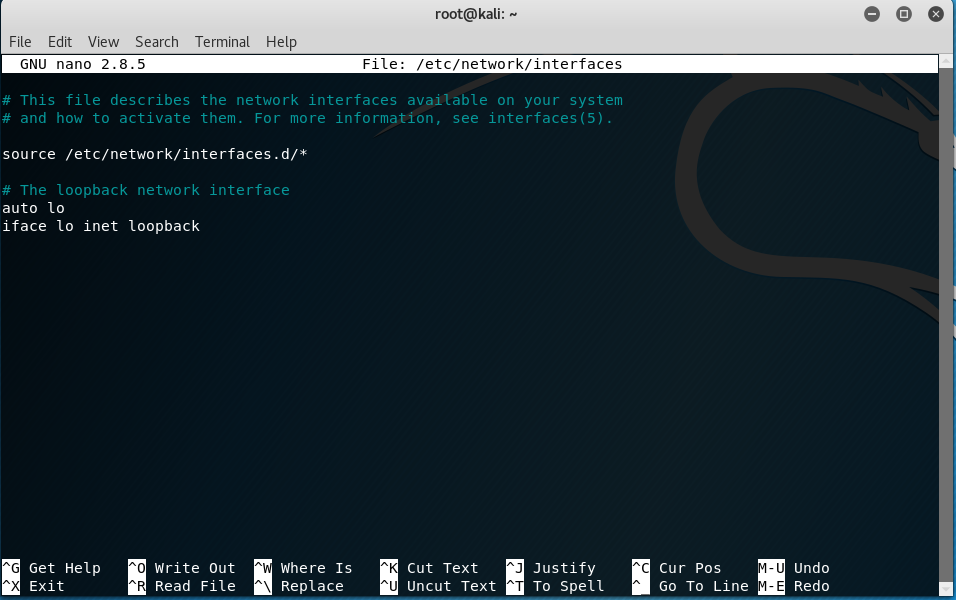Click the iface lo inet loopback line
The height and width of the screenshot is (600, 956).
click(102, 226)
